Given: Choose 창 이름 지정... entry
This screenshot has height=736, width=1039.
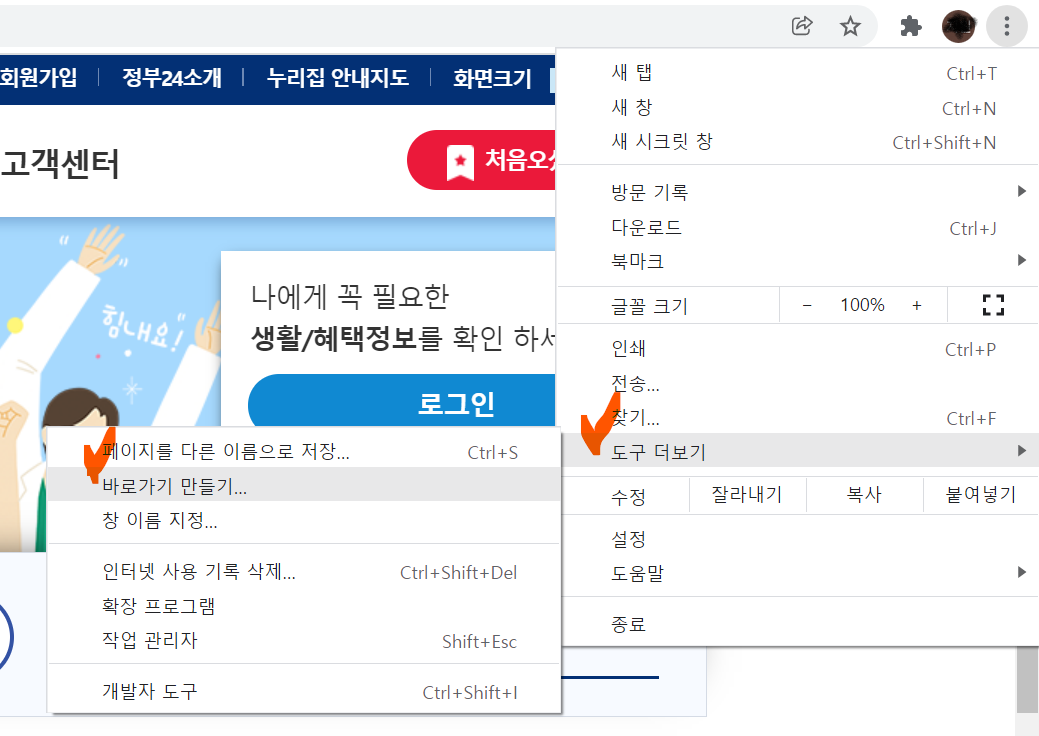Looking at the screenshot, I should click(x=304, y=519).
